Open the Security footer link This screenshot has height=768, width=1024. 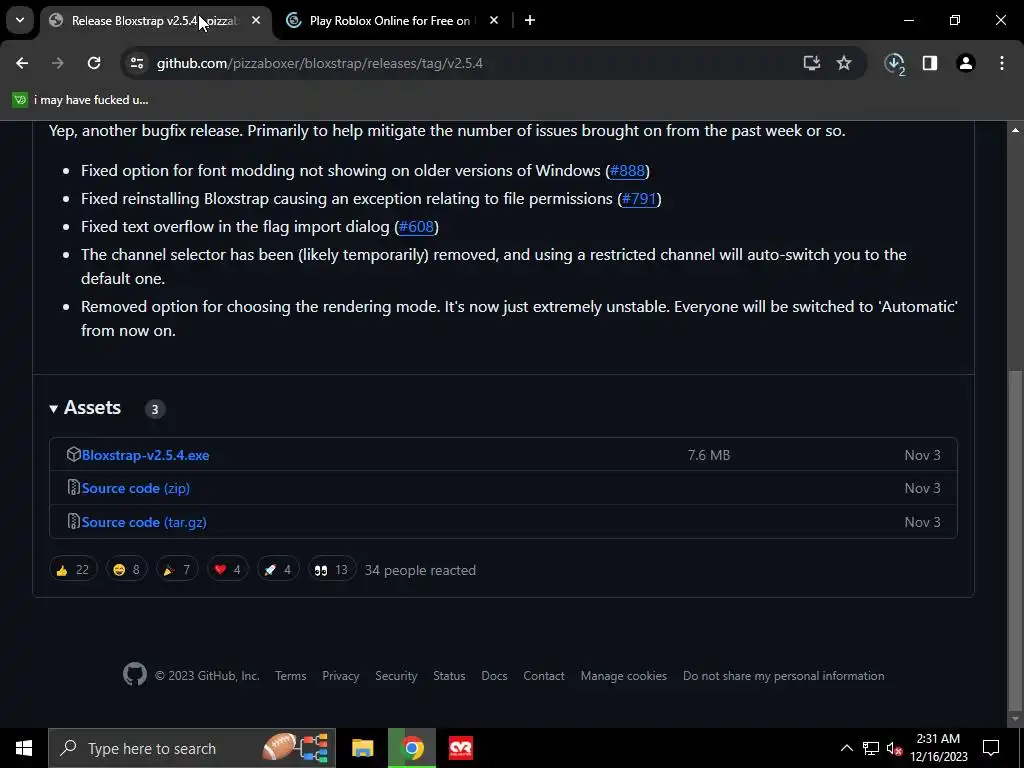[396, 676]
